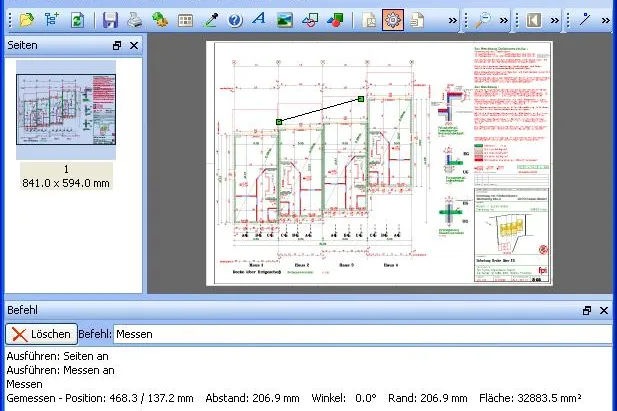Image resolution: width=617 pixels, height=411 pixels.
Task: Click the table grid icon
Action: [x=185, y=20]
